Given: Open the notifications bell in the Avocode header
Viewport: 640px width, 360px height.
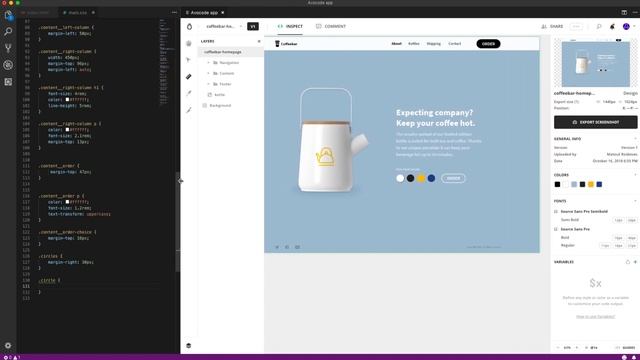Looking at the screenshot, I should click(x=612, y=27).
